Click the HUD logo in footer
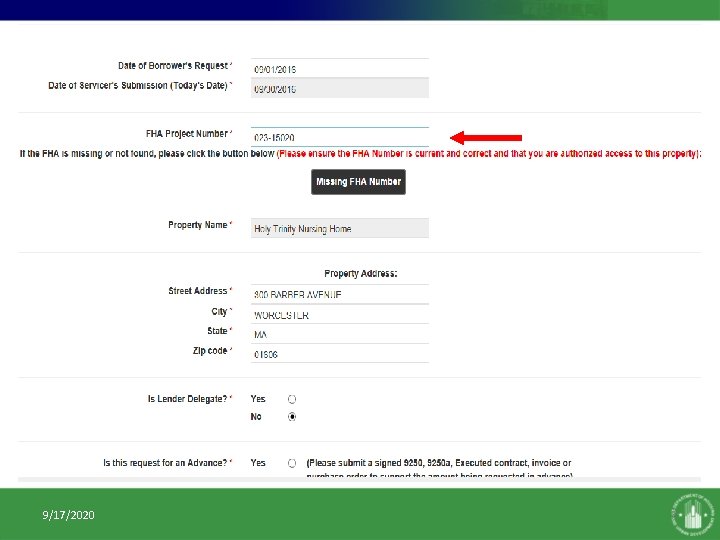720x540 pixels. pos(693,514)
